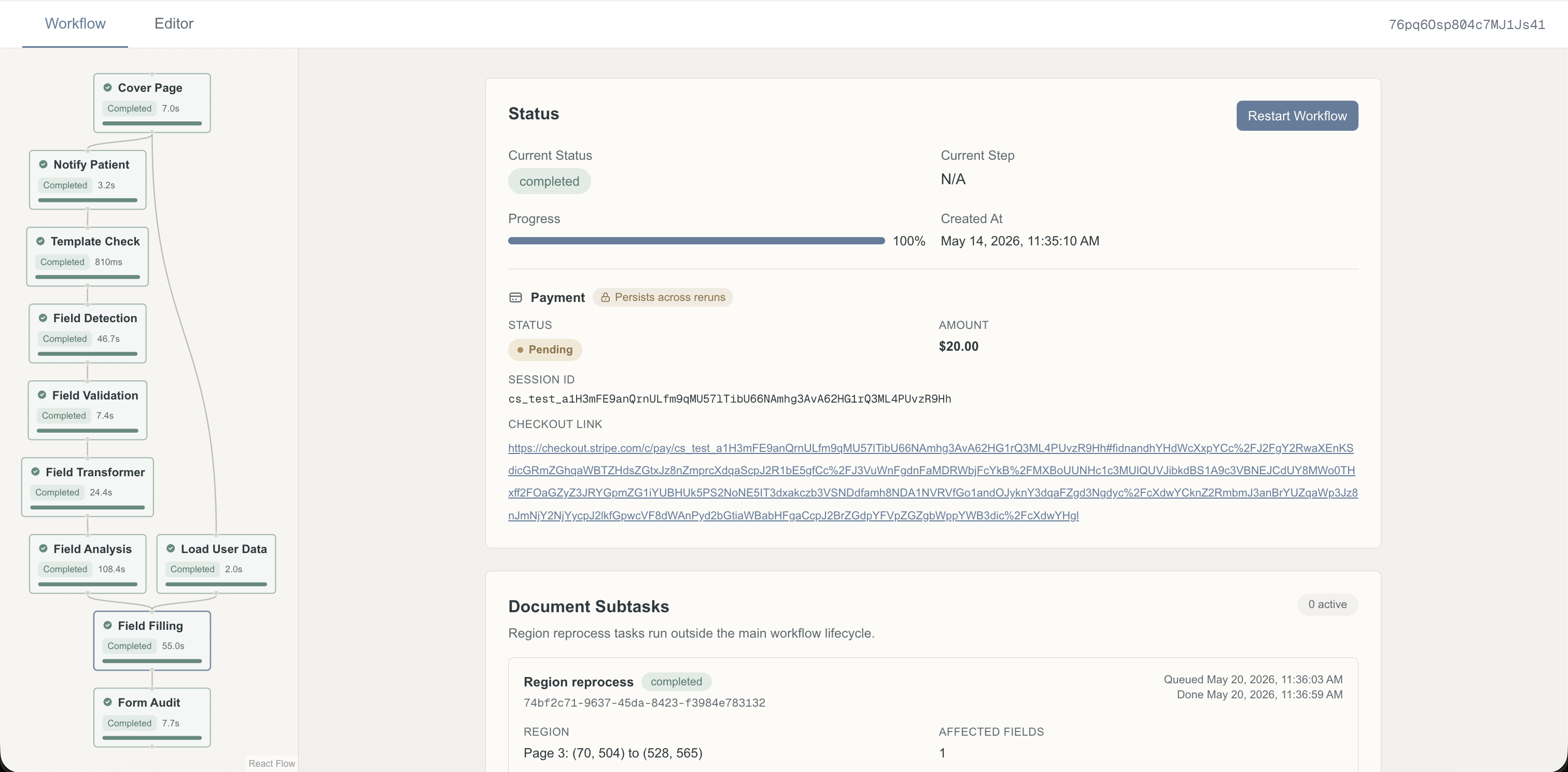This screenshot has height=772, width=1568.
Task: Click the workflow ID 76pq60sp804c7MJ1Js41
Action: pos(1466,24)
